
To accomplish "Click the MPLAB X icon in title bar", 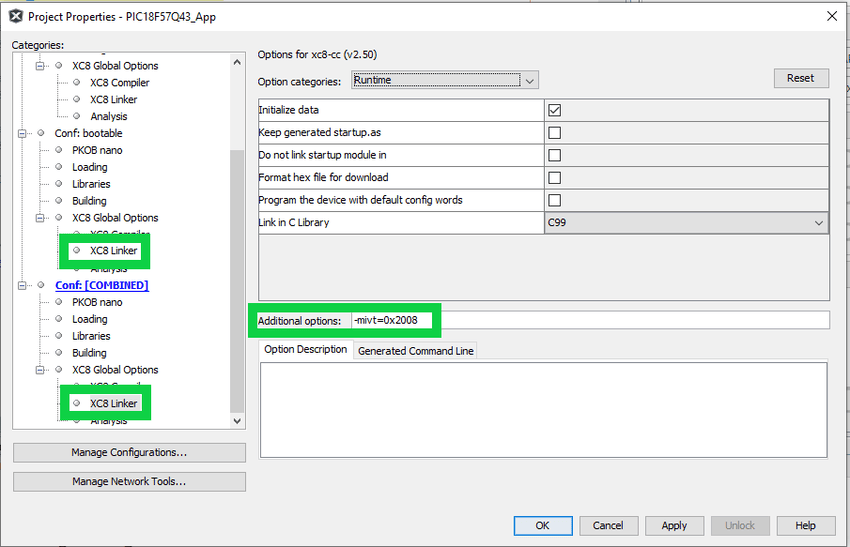I will tap(15, 16).
